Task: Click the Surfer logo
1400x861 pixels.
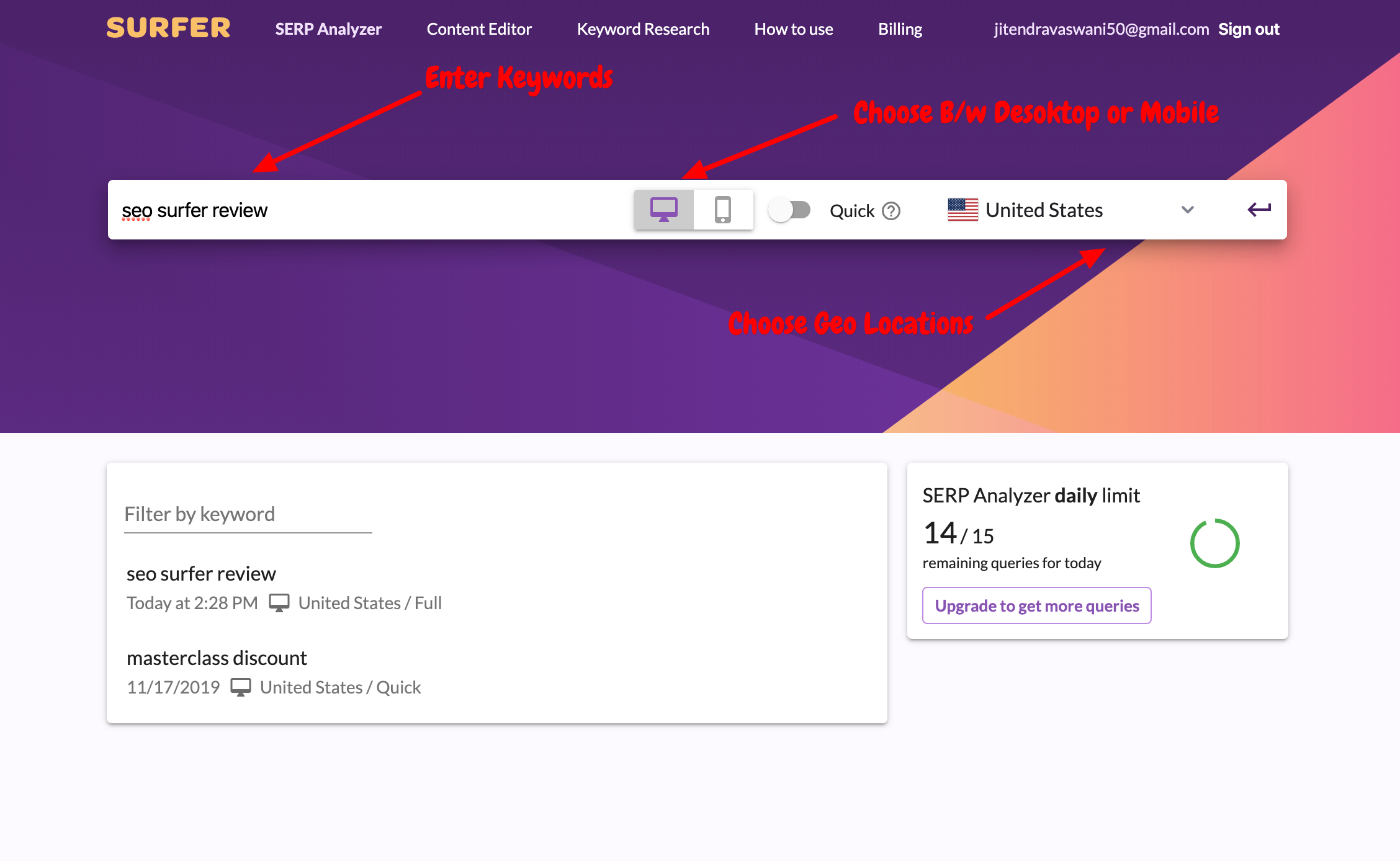Action: [x=168, y=28]
